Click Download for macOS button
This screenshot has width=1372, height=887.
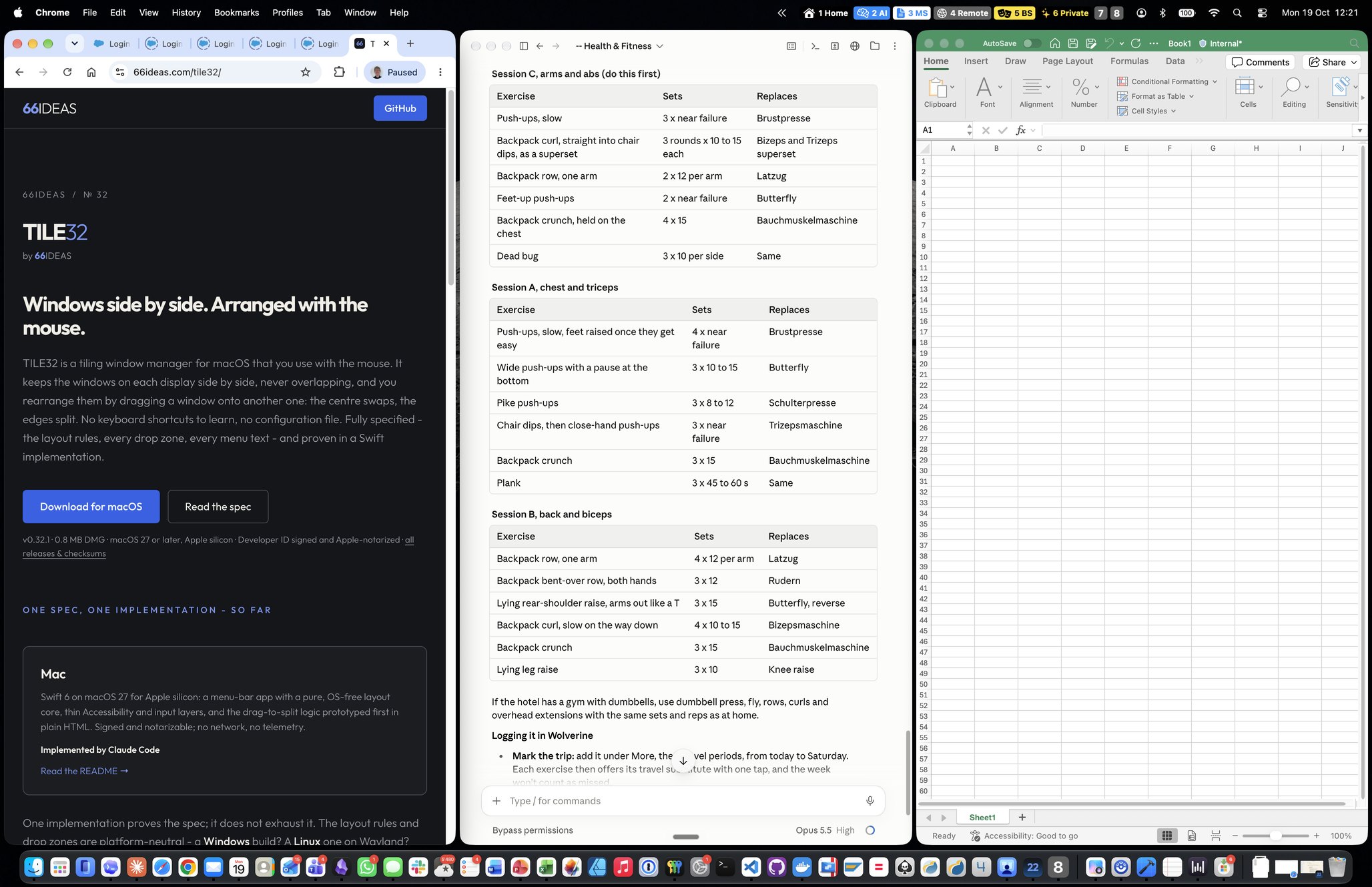coord(91,507)
